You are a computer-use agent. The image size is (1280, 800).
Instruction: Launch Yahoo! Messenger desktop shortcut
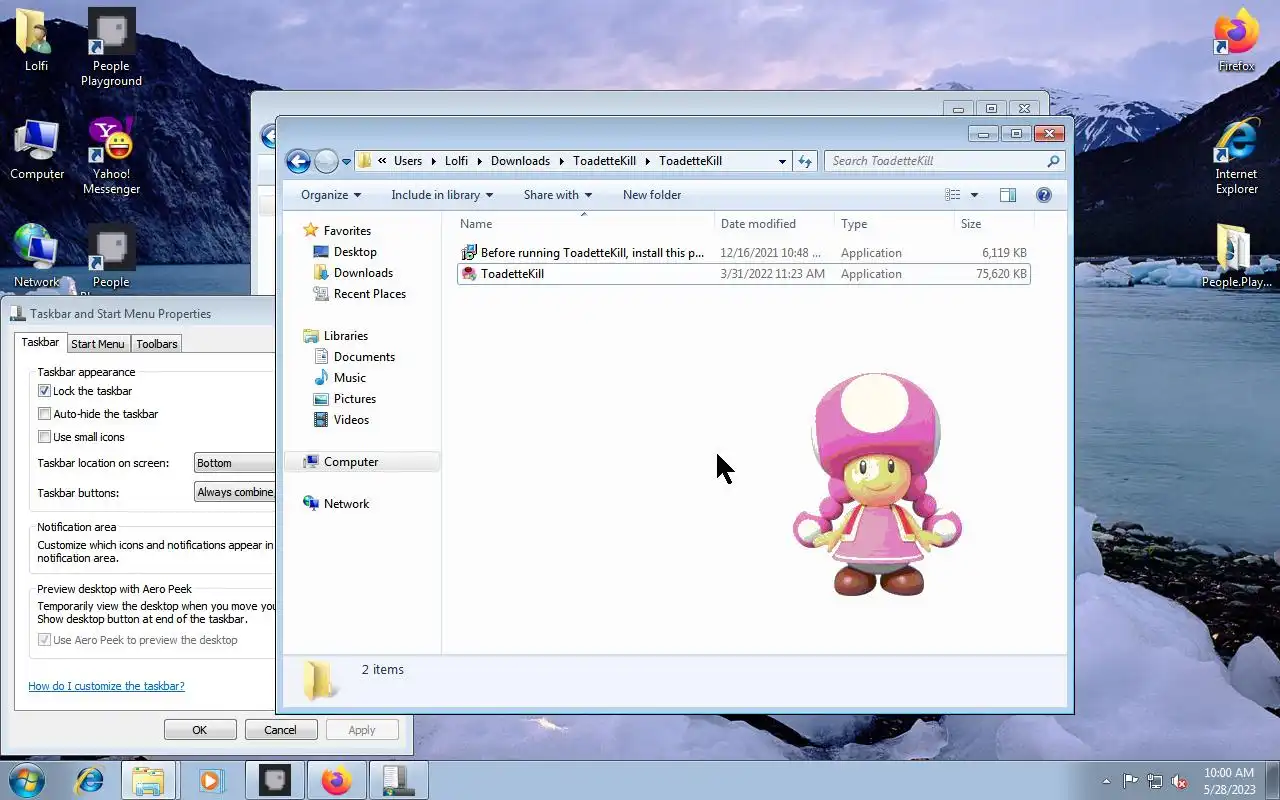111,155
